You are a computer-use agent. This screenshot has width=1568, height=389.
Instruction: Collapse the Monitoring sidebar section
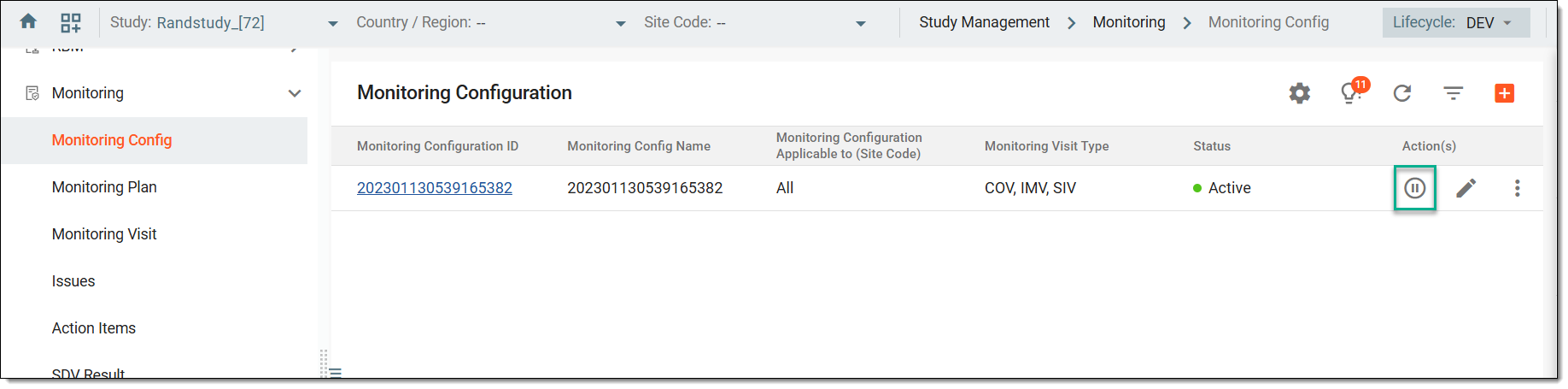[x=295, y=93]
